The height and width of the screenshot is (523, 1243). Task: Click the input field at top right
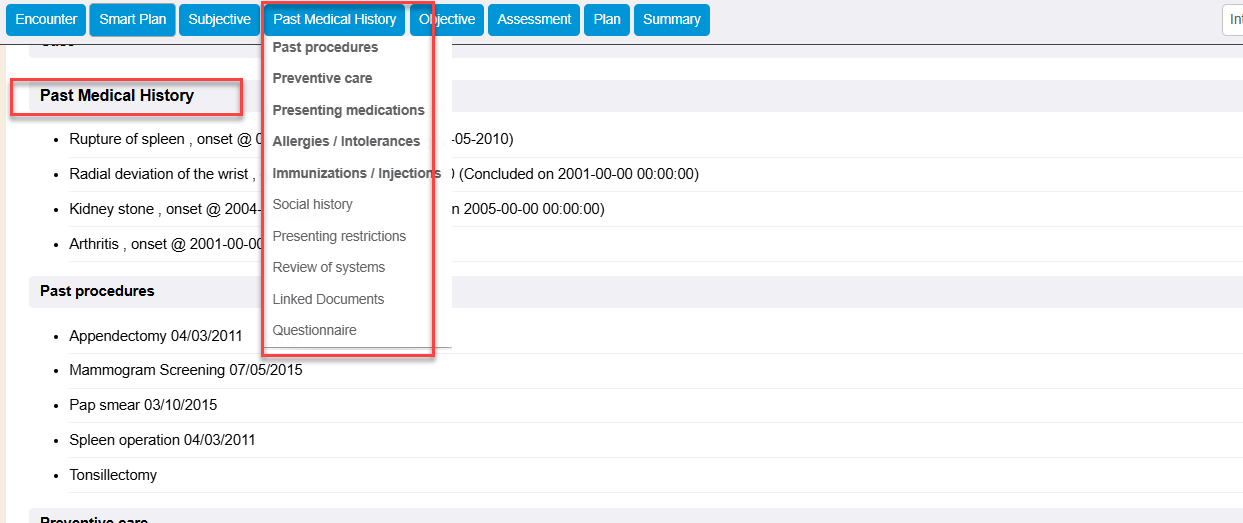(x=1233, y=20)
